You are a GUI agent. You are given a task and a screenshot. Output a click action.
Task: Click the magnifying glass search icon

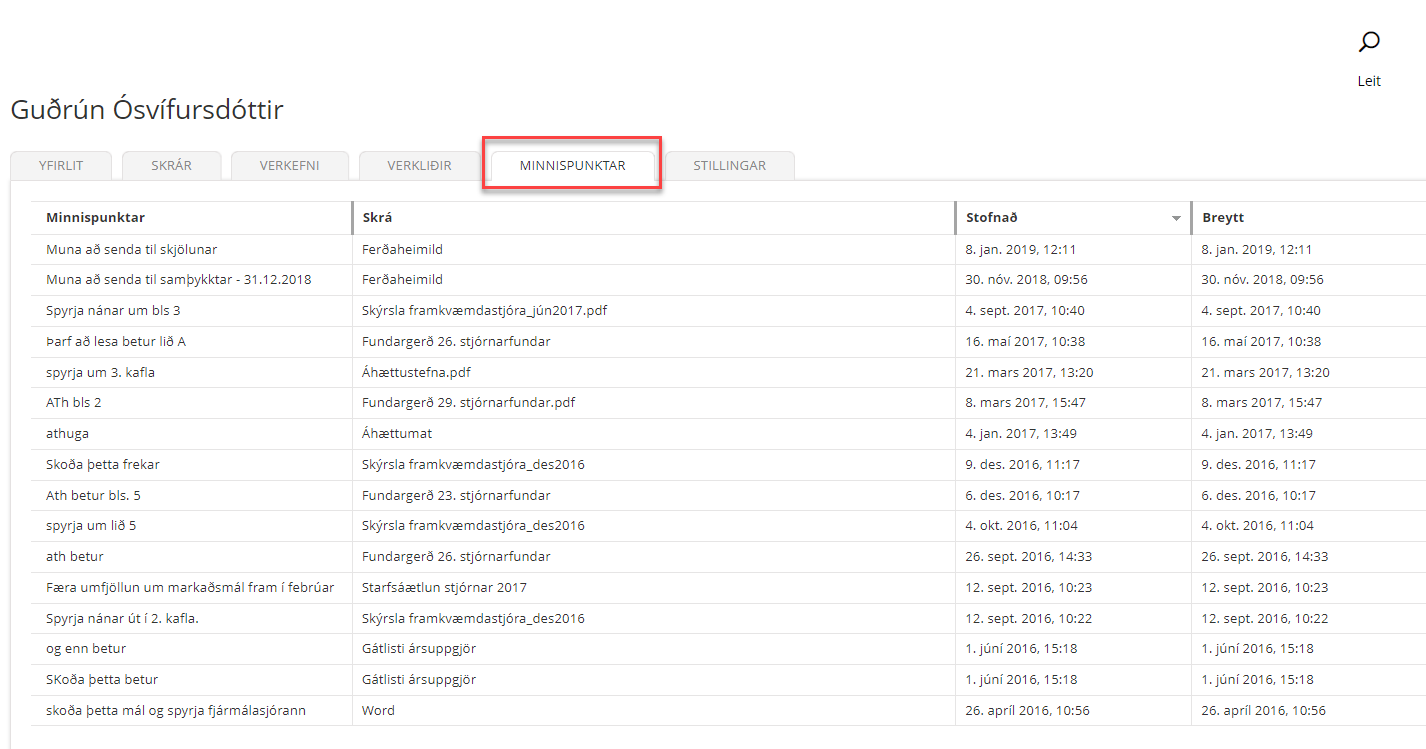coord(1369,42)
